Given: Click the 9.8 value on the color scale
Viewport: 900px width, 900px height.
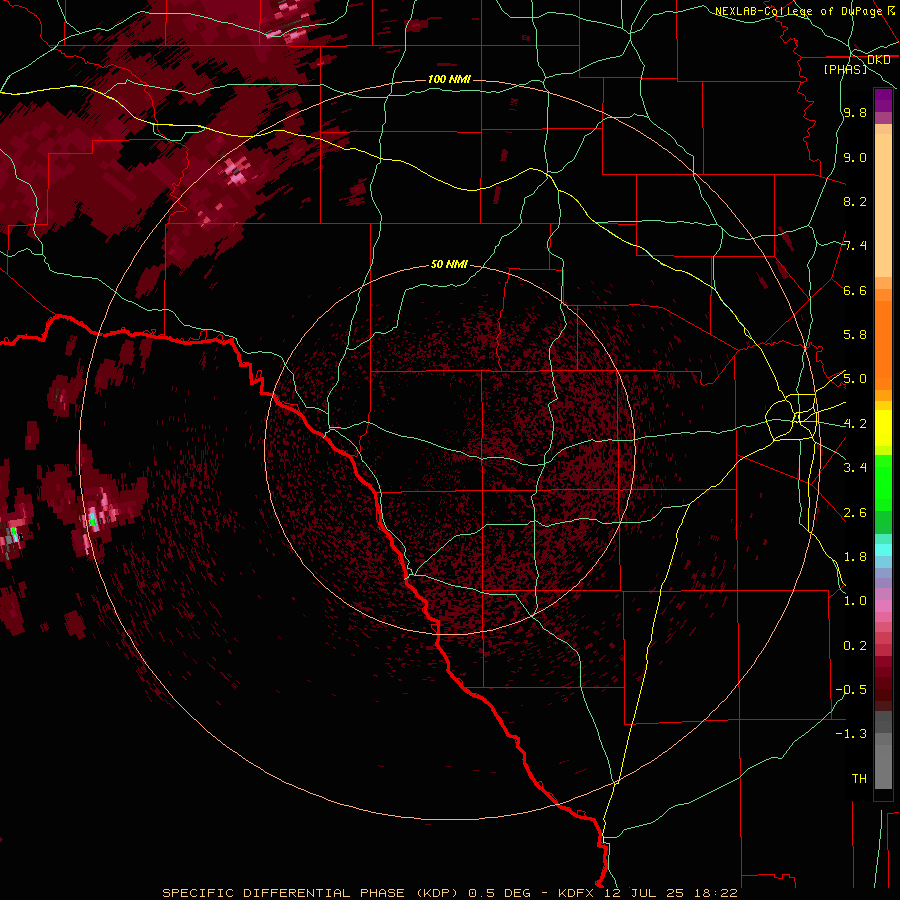Looking at the screenshot, I should (x=855, y=112).
